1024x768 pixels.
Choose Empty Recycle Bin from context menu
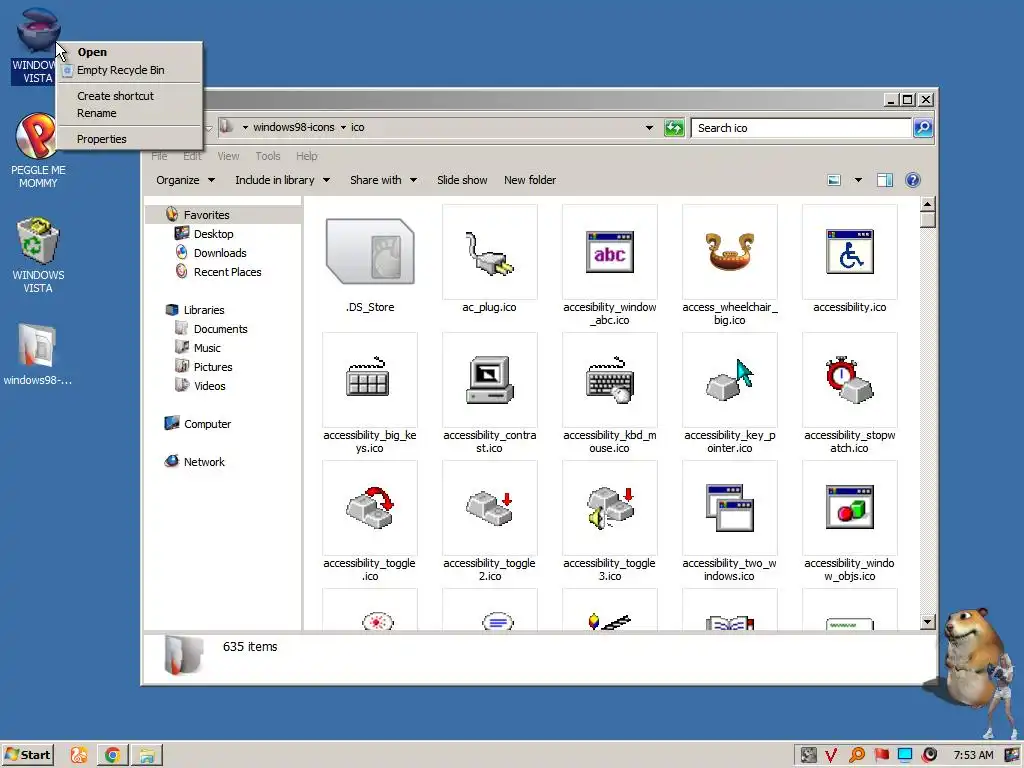click(129, 70)
